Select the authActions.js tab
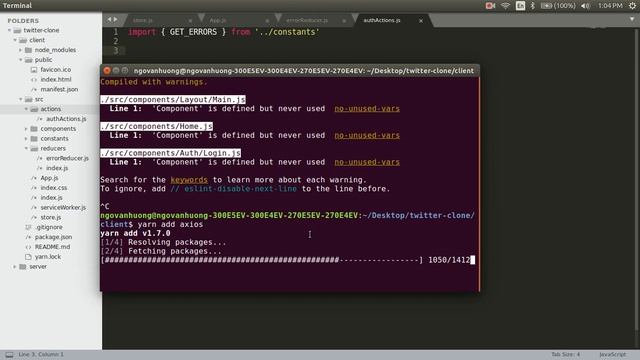The height and width of the screenshot is (360, 640). [382, 20]
